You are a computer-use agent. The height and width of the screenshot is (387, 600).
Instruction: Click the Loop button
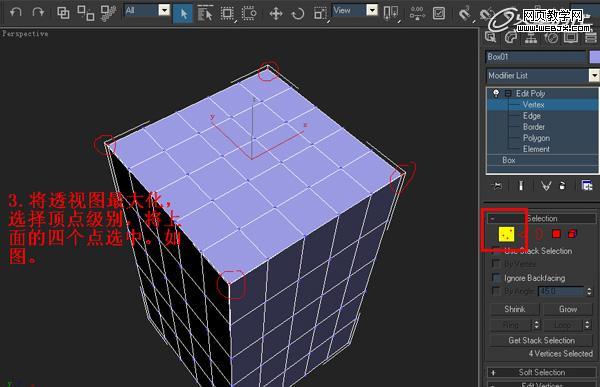pos(563,325)
